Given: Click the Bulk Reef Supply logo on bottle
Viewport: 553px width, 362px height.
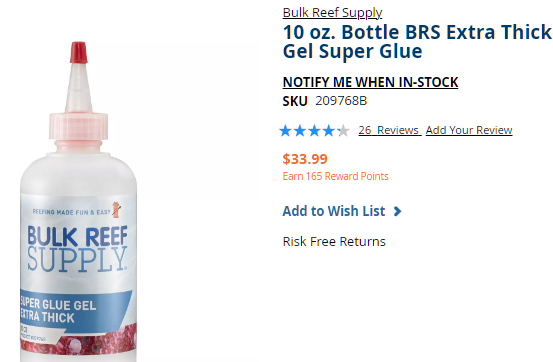Looking at the screenshot, I should (x=77, y=248).
